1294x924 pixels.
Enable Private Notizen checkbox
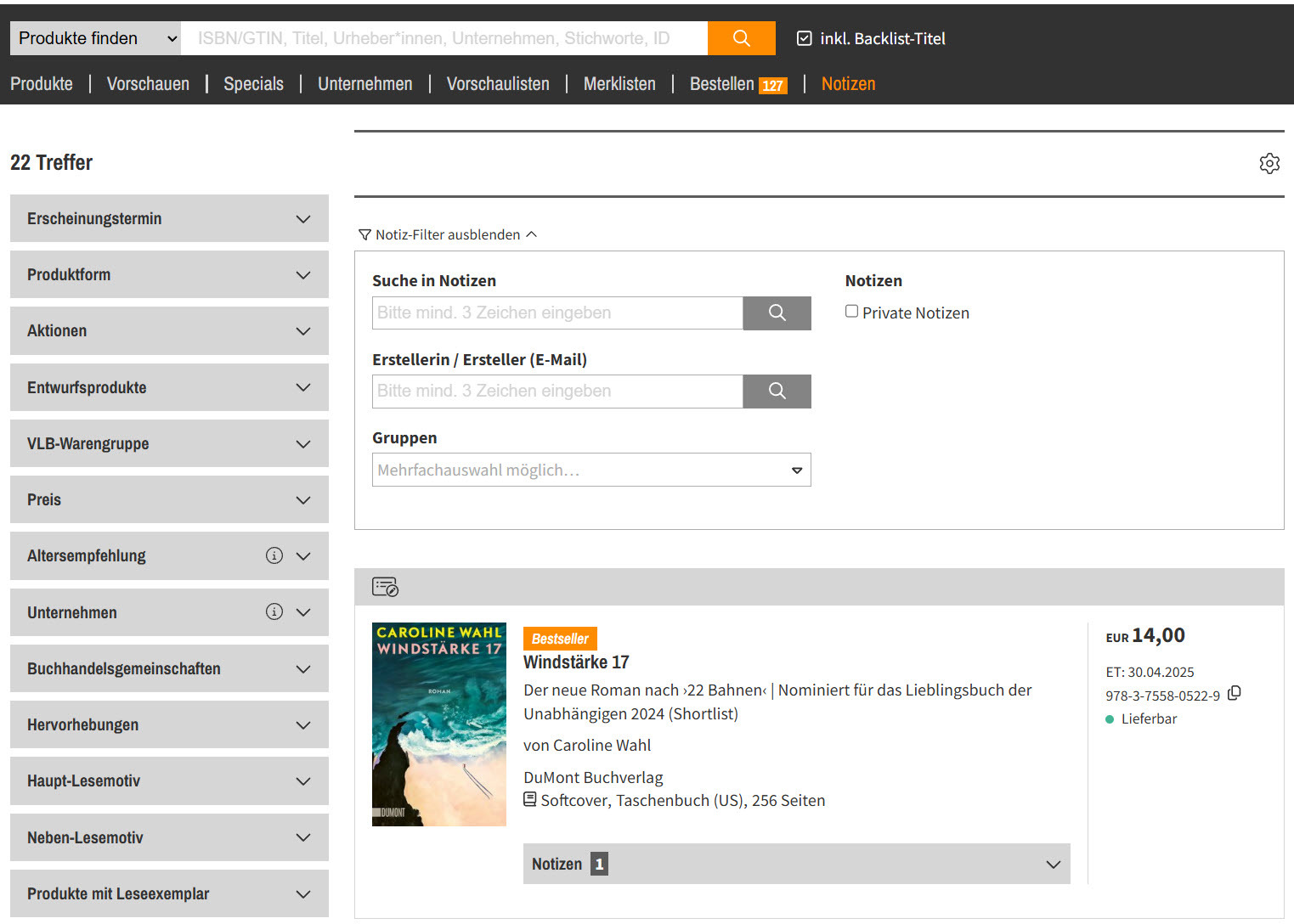(x=851, y=312)
